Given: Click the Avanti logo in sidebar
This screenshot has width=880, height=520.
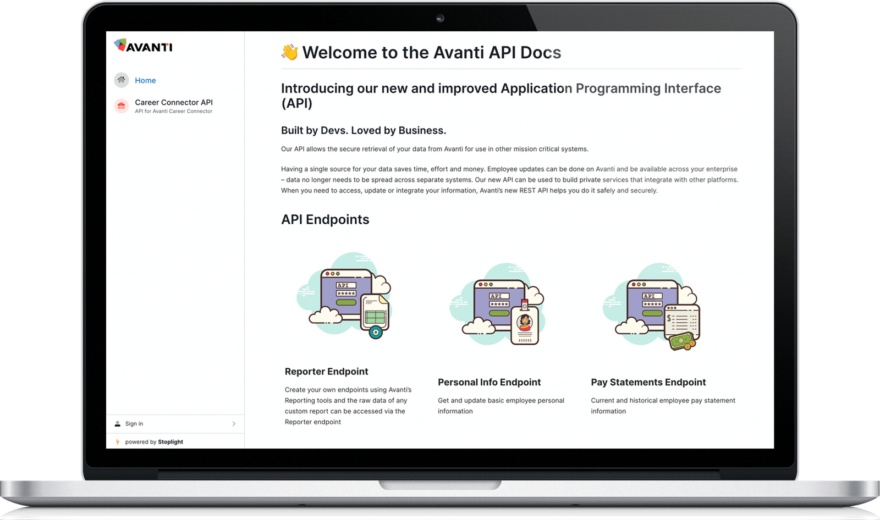Looking at the screenshot, I should pos(143,46).
